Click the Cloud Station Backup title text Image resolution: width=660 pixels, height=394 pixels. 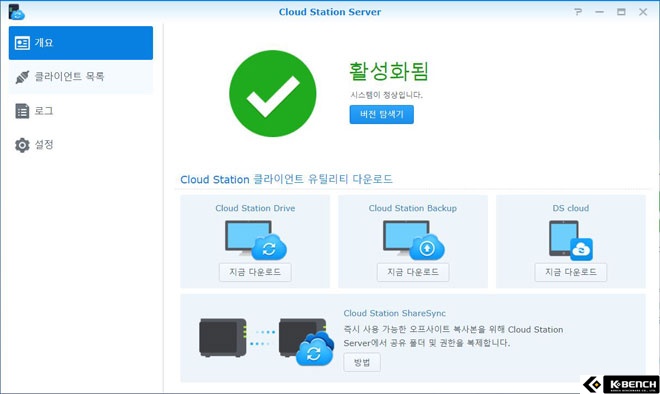coord(413,208)
